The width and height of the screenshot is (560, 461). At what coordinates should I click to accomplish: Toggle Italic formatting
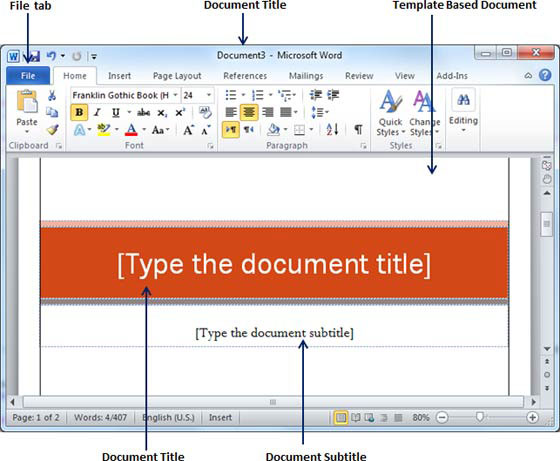(x=97, y=112)
